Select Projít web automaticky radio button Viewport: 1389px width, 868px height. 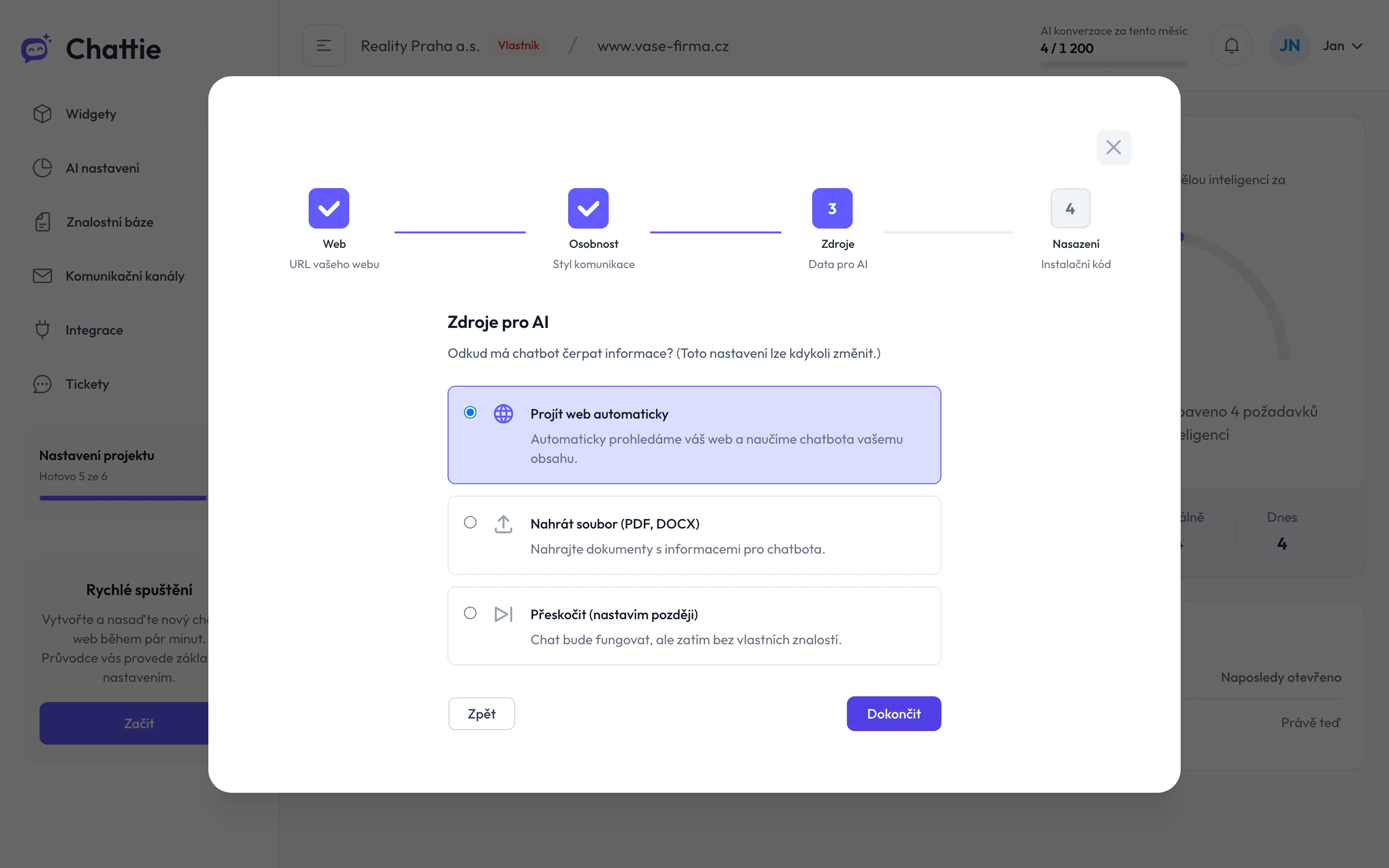point(470,412)
